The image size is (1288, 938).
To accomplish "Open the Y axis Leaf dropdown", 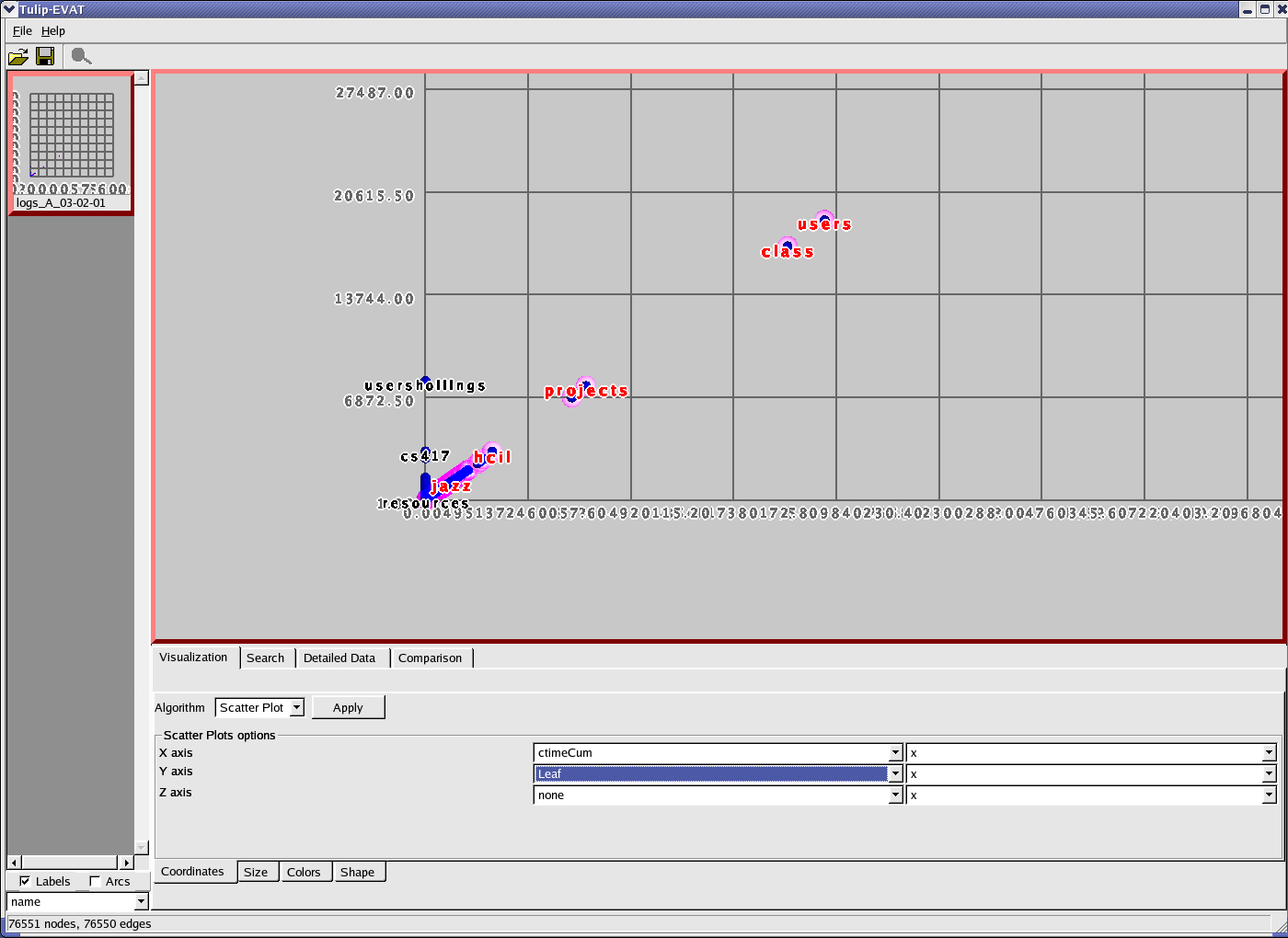I will point(894,773).
